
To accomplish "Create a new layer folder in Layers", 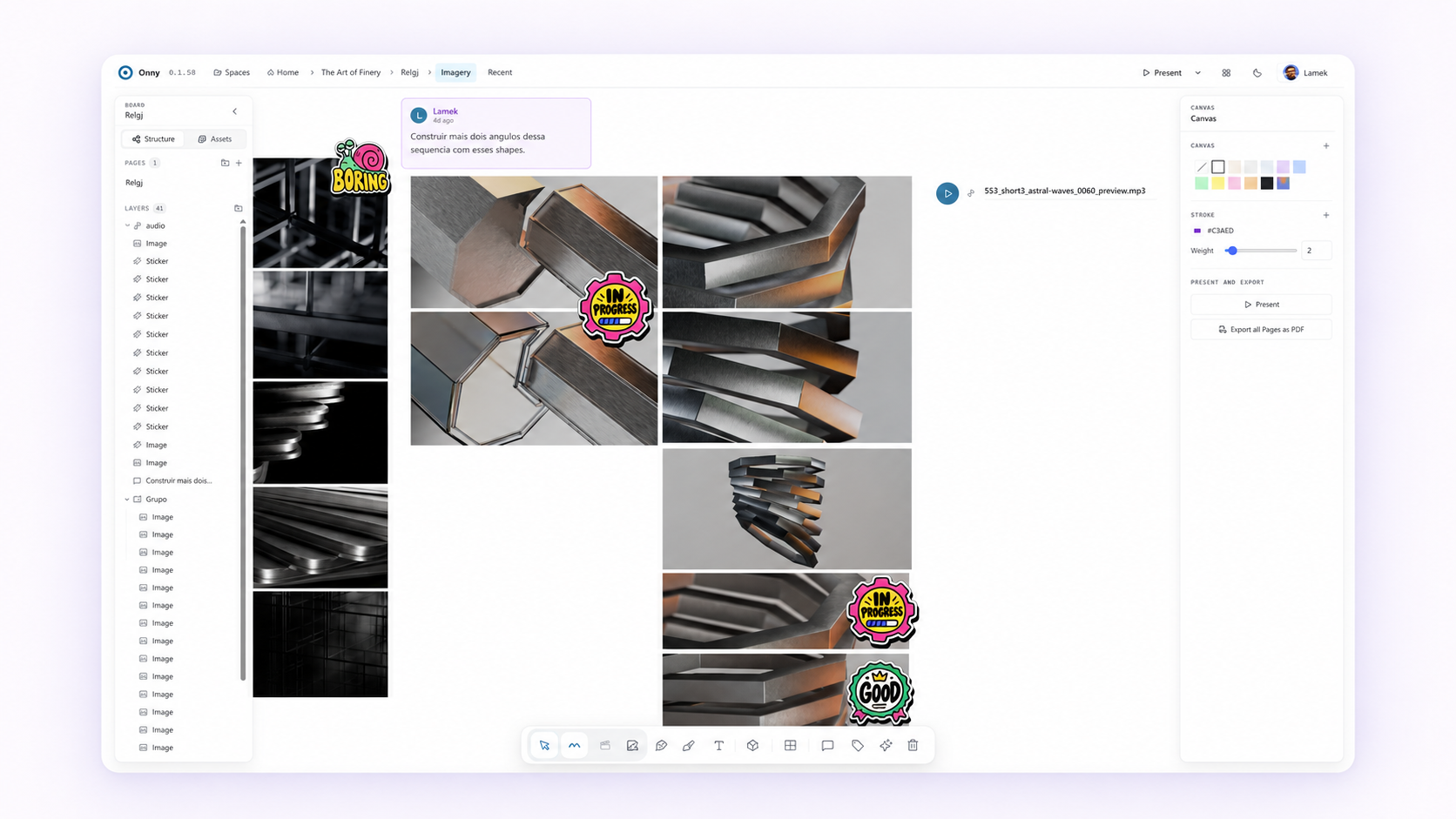I will (x=238, y=208).
